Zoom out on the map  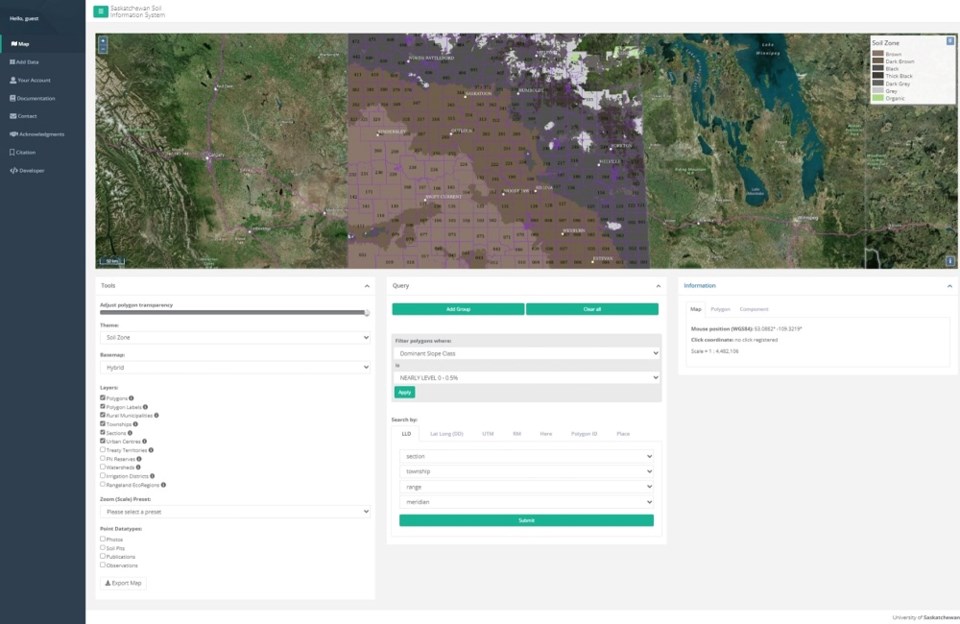point(103,48)
